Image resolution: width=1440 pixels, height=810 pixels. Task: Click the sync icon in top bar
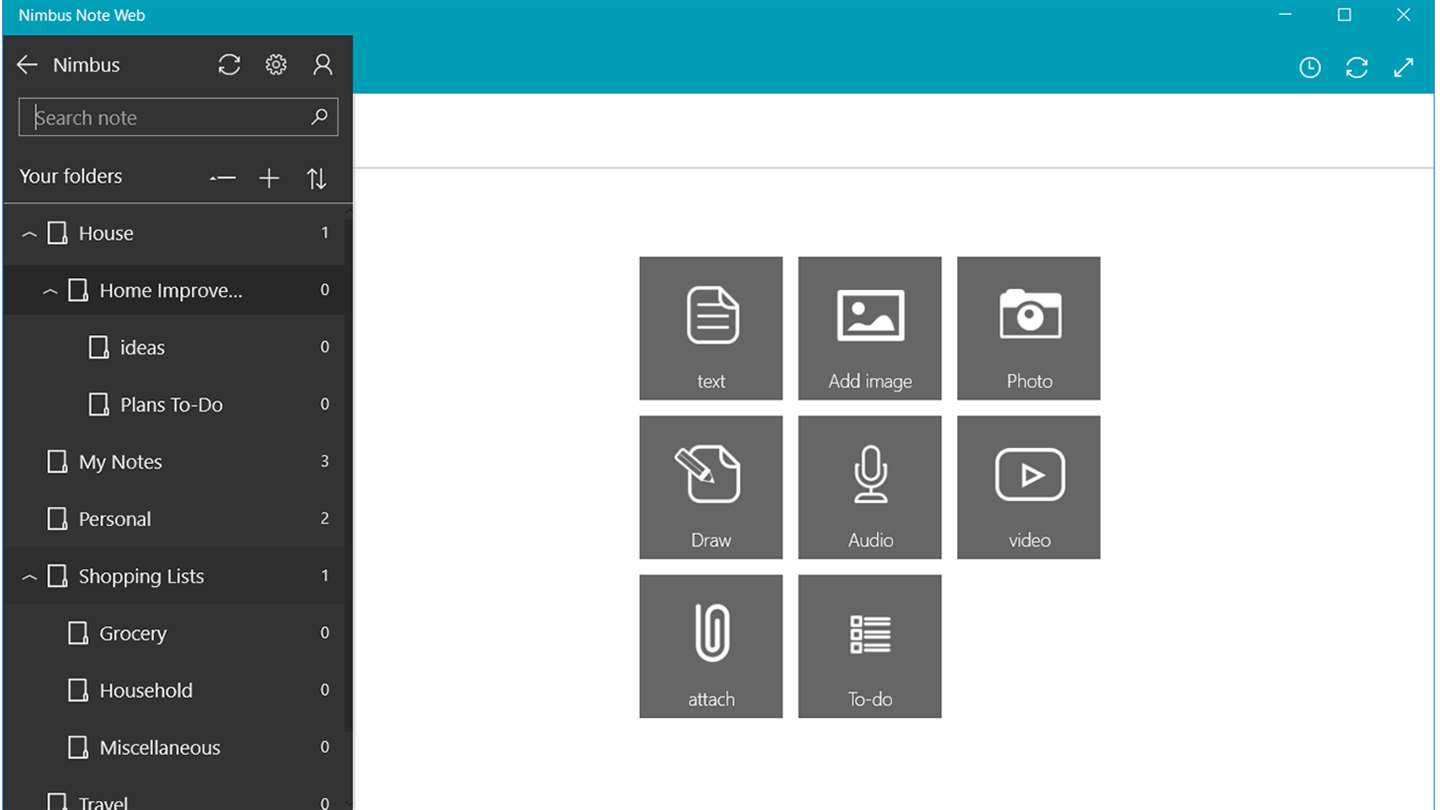tap(1357, 68)
